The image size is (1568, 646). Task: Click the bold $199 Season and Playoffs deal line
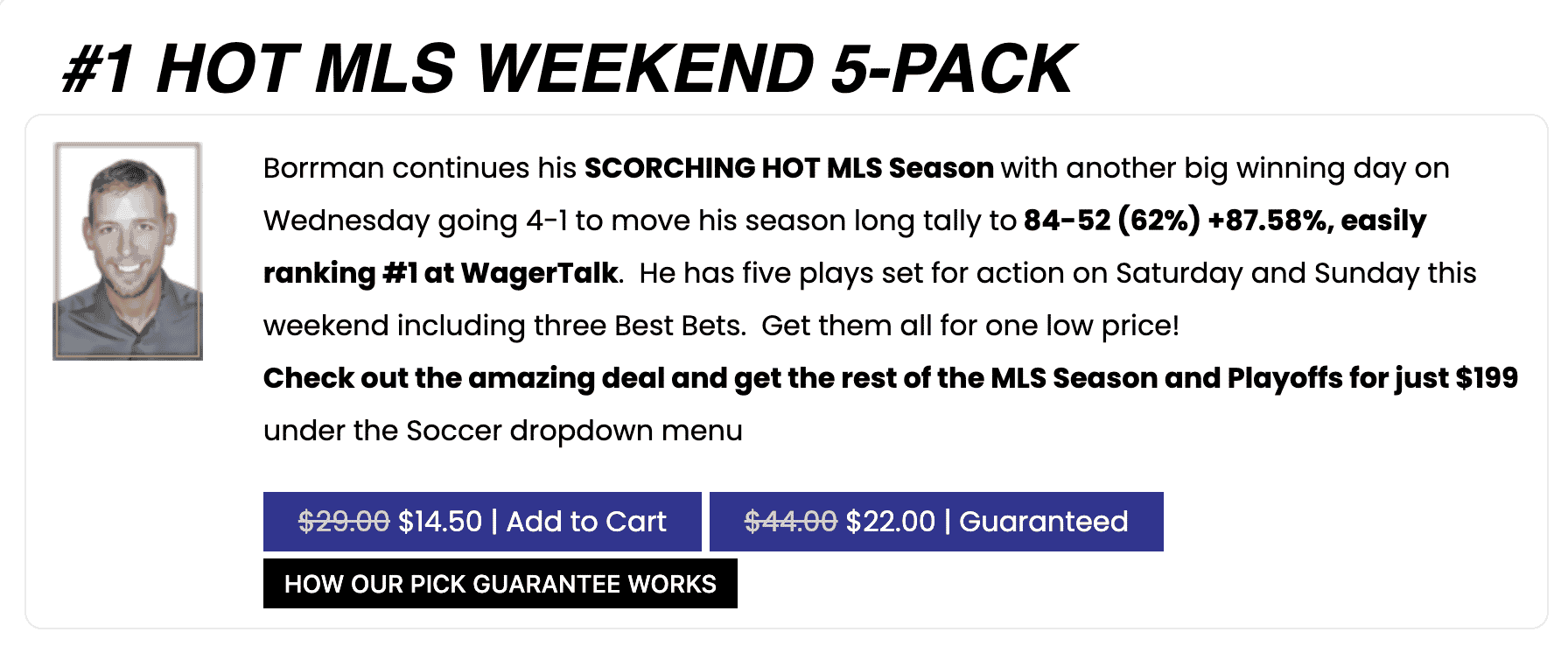pos(890,378)
